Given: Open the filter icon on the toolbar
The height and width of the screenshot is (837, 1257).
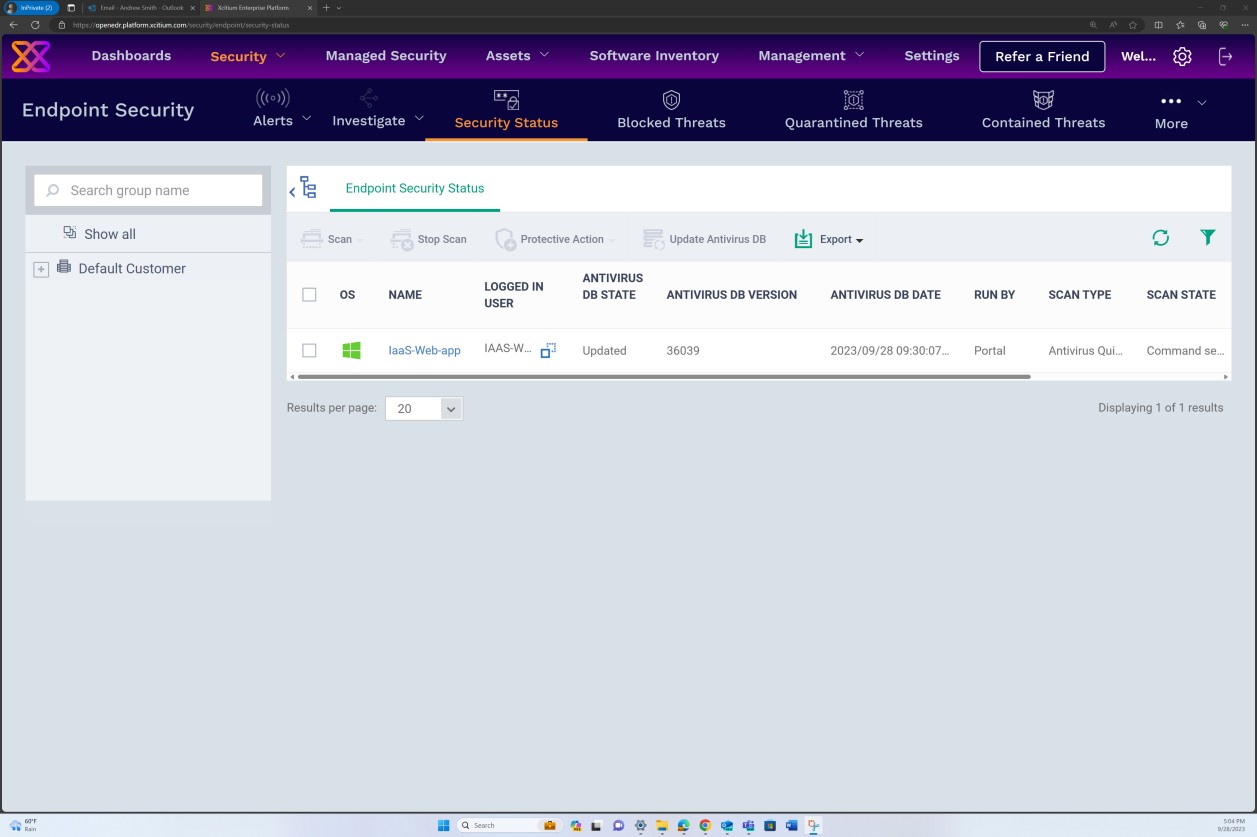Looking at the screenshot, I should [1207, 238].
